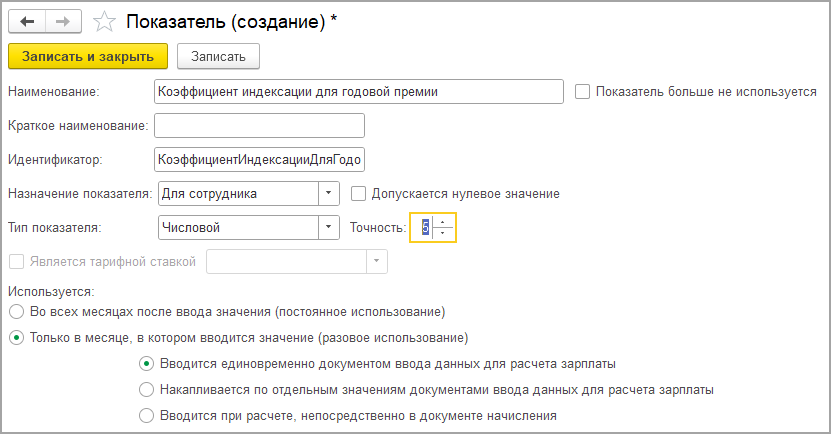831x434 pixels.
Task: Choose 'Накапливается по отдельным значениям' radio option
Action: [x=147, y=389]
